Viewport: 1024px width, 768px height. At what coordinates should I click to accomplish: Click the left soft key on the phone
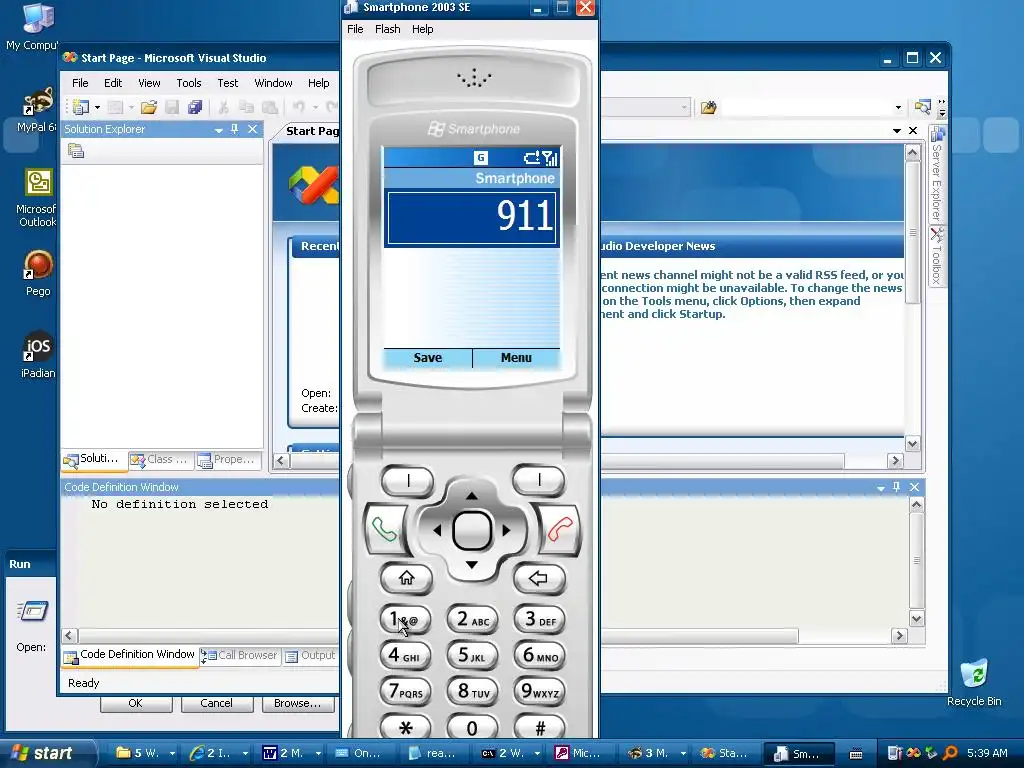(x=407, y=481)
